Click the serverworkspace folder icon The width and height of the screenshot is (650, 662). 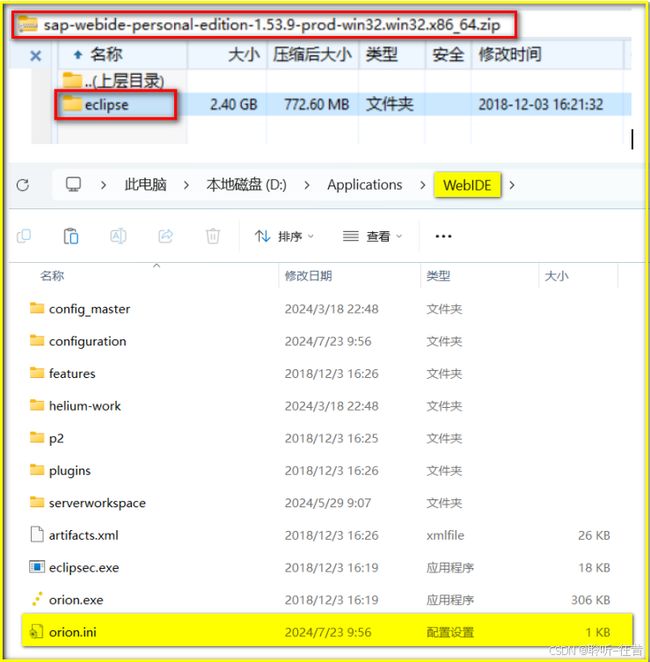(37, 502)
